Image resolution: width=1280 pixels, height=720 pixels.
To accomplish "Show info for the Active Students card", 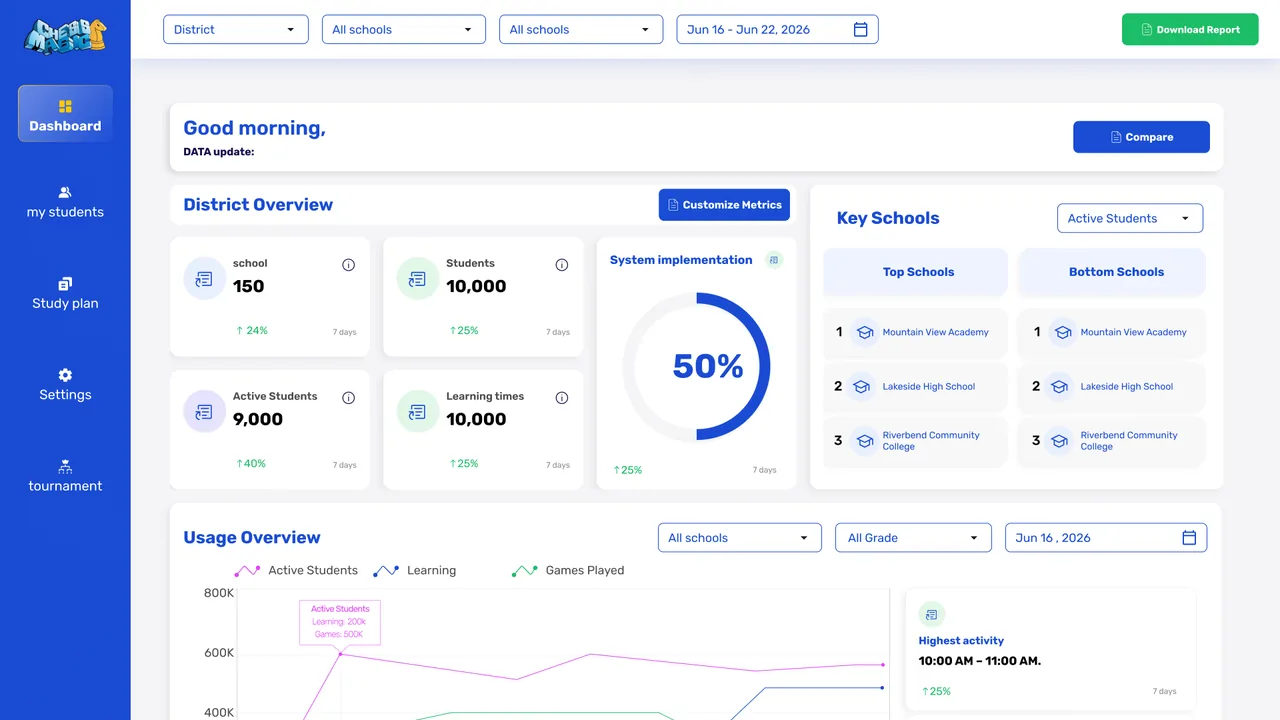I will click(349, 398).
